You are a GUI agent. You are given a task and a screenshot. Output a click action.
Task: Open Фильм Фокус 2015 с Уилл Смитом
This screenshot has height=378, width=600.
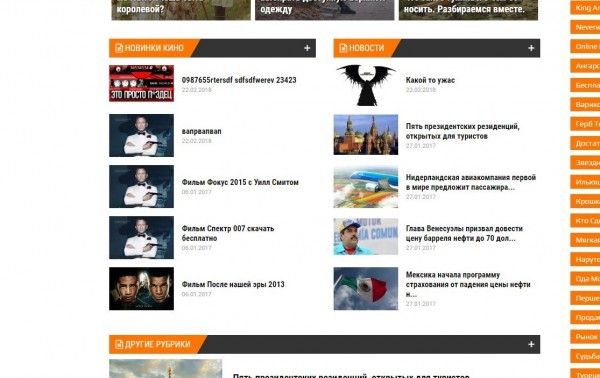click(x=240, y=182)
